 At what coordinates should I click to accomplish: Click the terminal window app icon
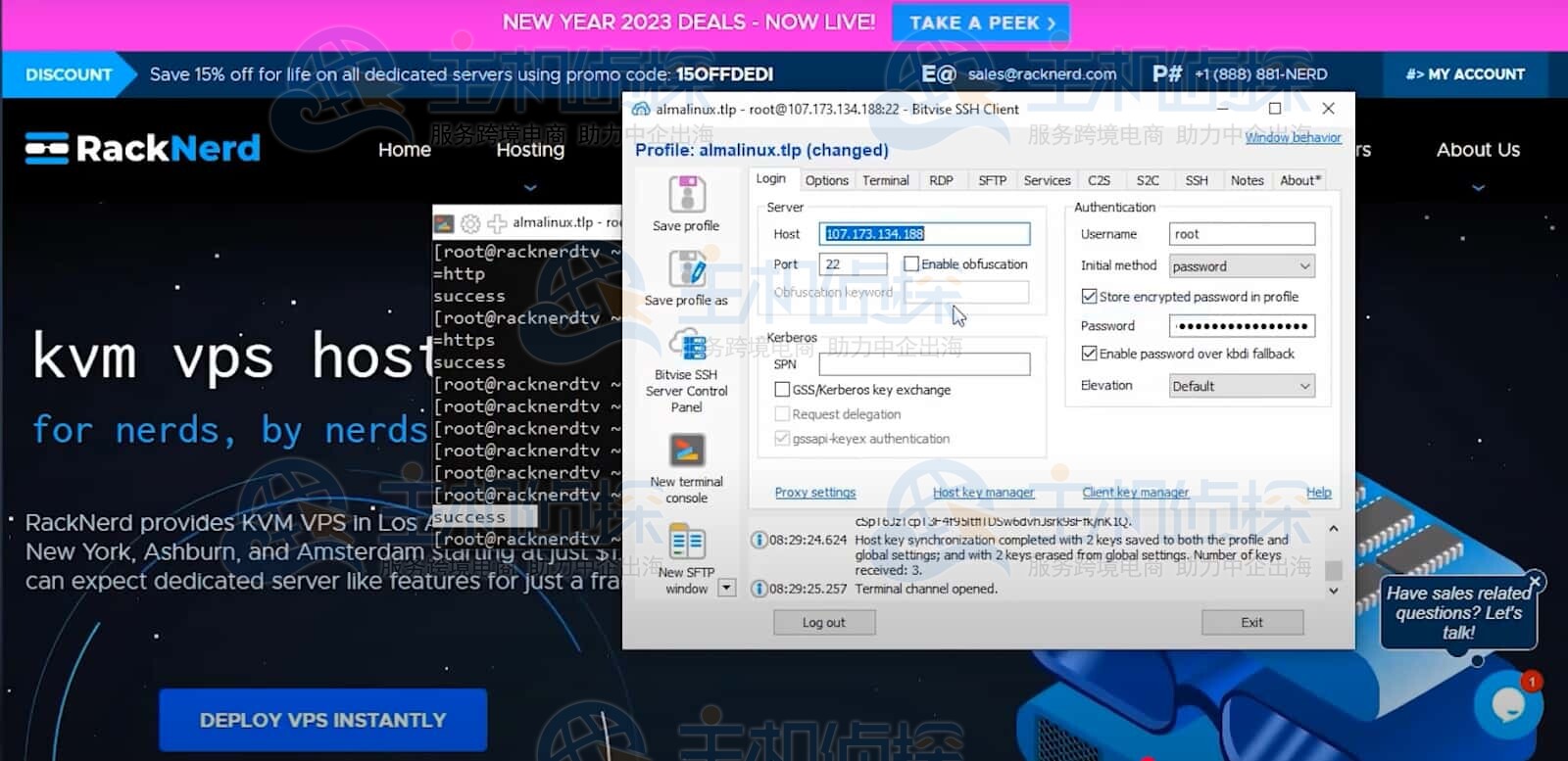coord(444,223)
